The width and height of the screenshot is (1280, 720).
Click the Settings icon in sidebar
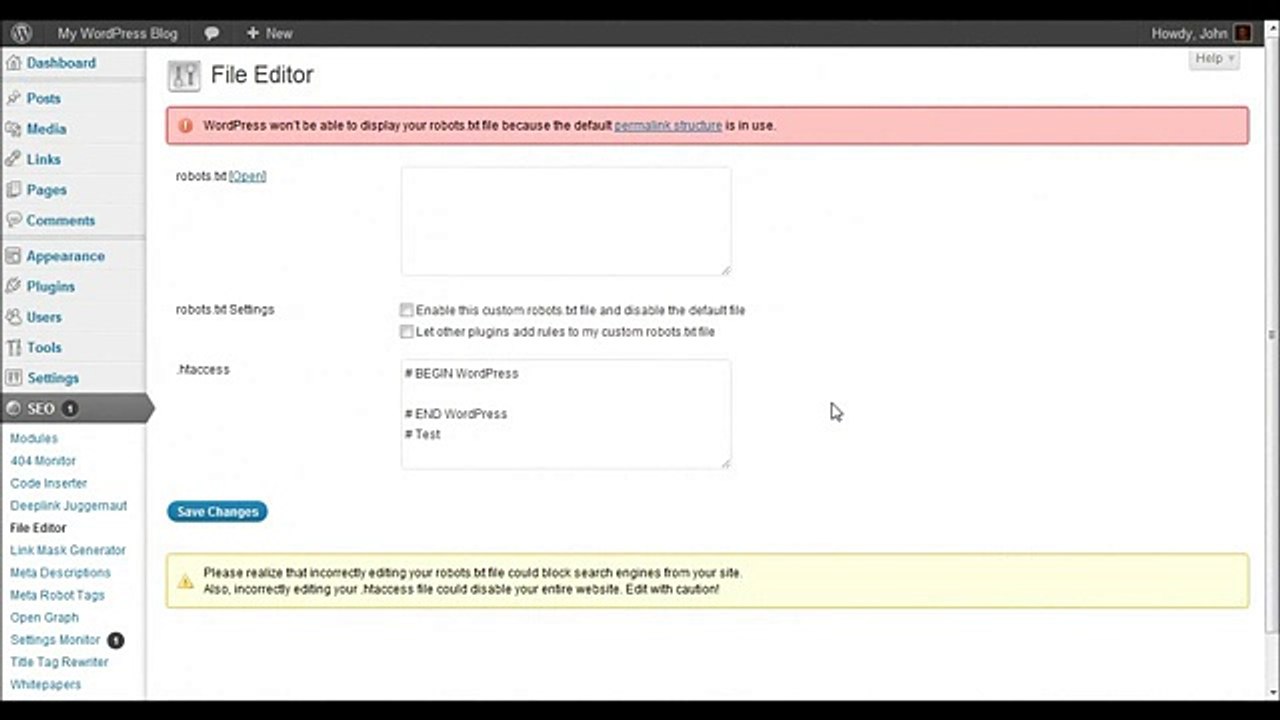pos(13,378)
